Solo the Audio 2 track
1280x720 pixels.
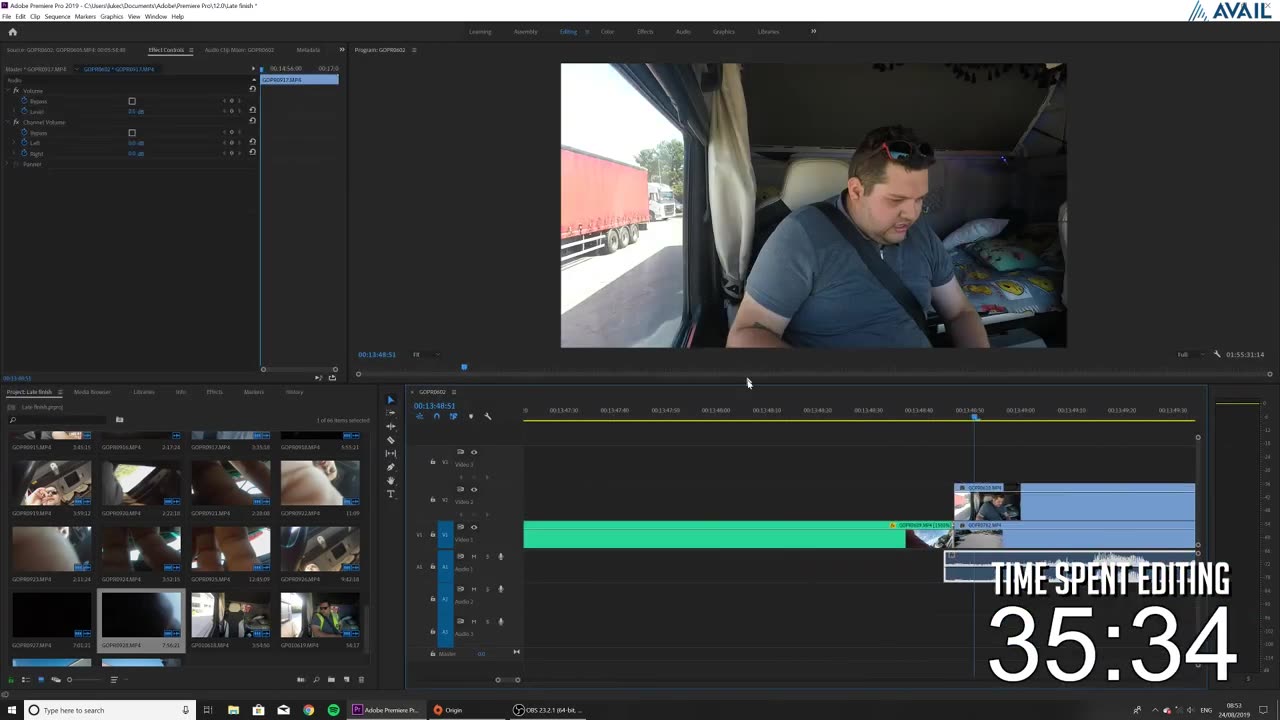click(487, 589)
